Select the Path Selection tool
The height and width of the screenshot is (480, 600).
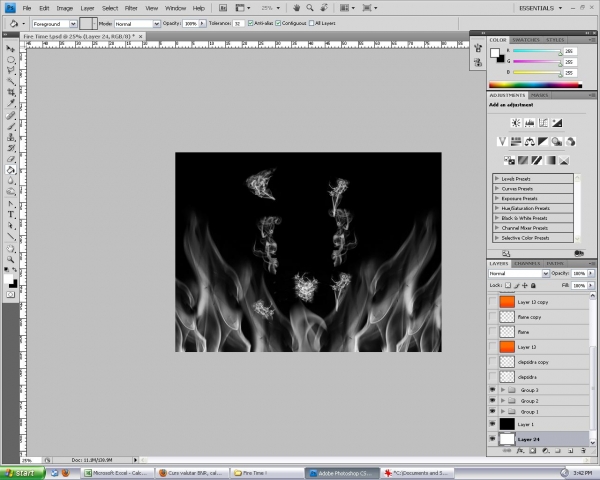pyautogui.click(x=11, y=225)
